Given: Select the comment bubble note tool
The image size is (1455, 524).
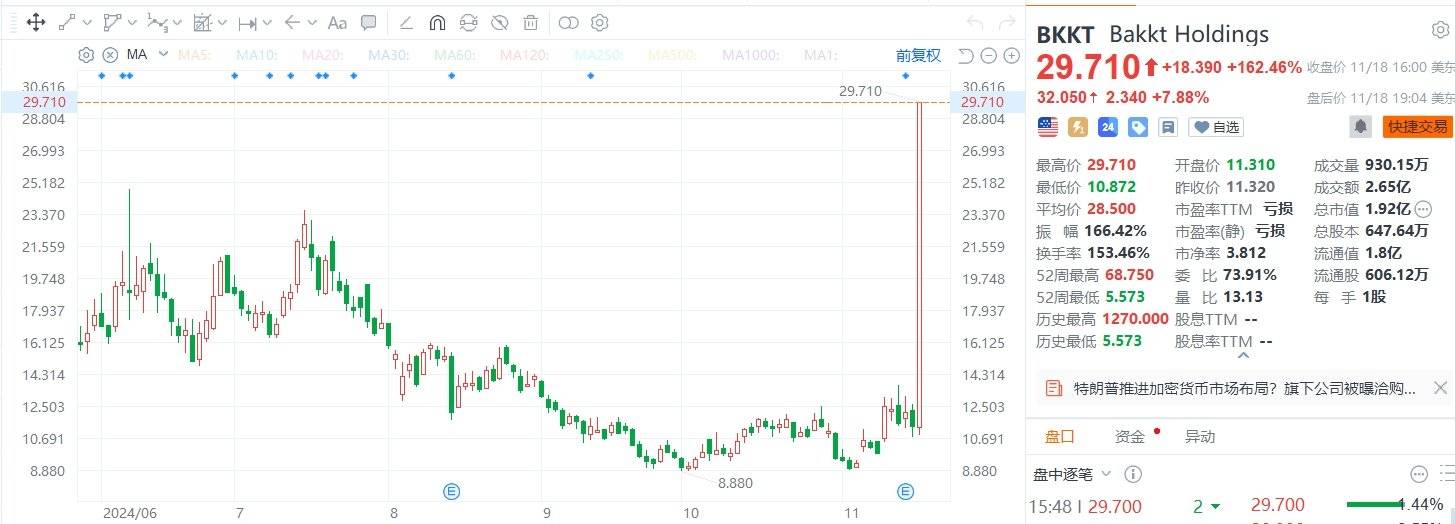Looking at the screenshot, I should (x=368, y=22).
